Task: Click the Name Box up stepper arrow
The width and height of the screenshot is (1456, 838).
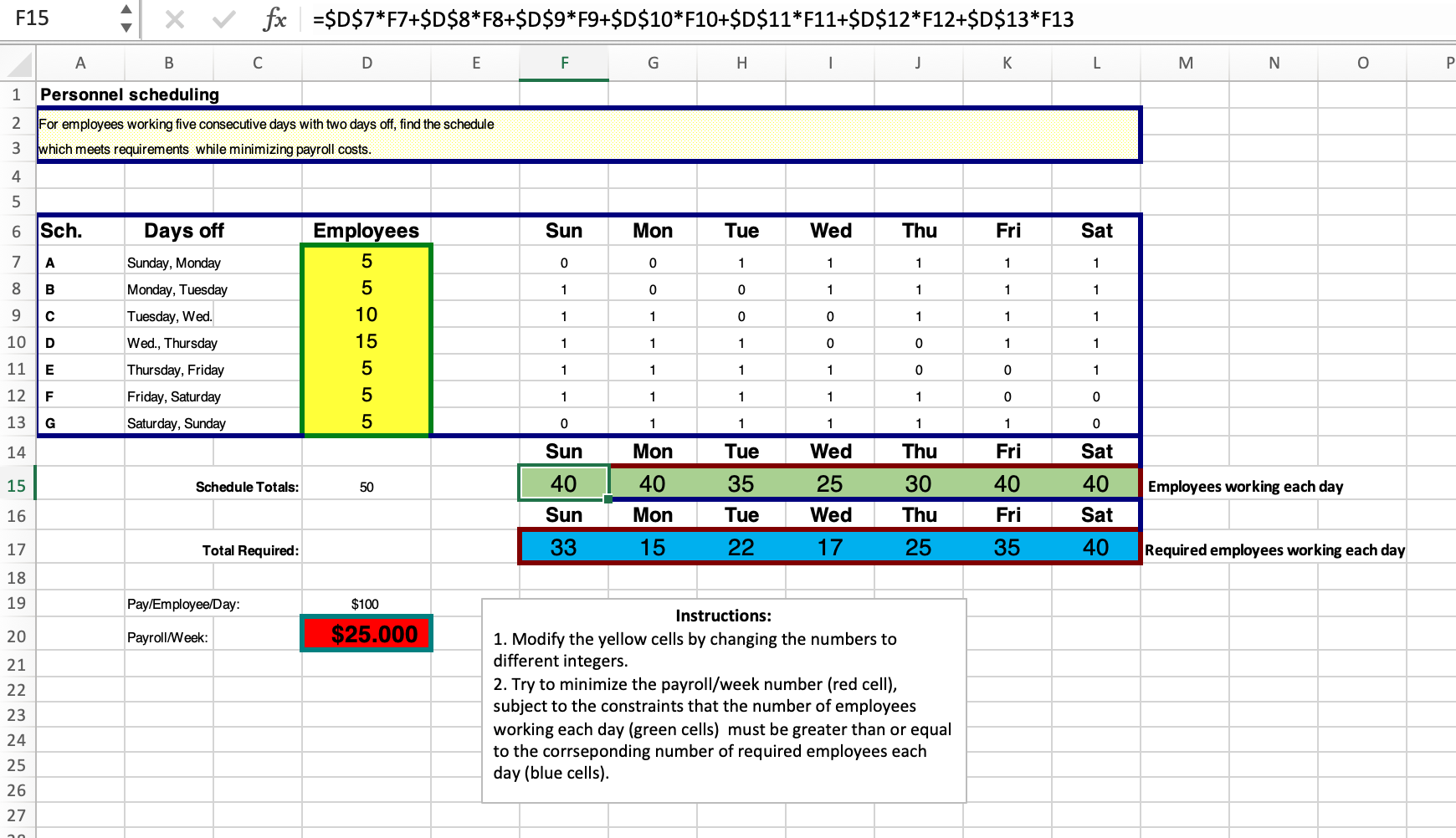Action: pos(126,11)
